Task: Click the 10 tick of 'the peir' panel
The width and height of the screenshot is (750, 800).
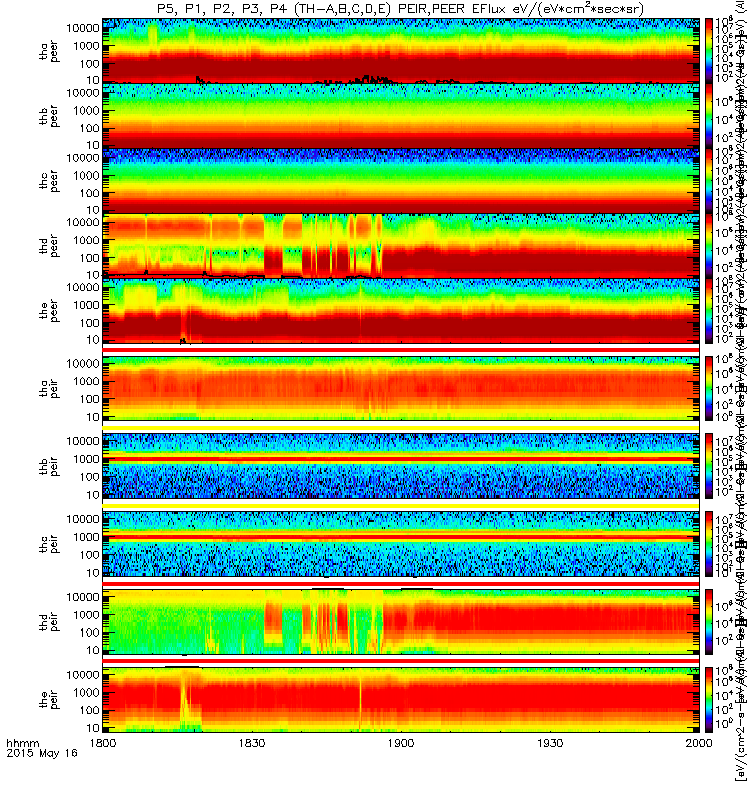Action: 92,728
